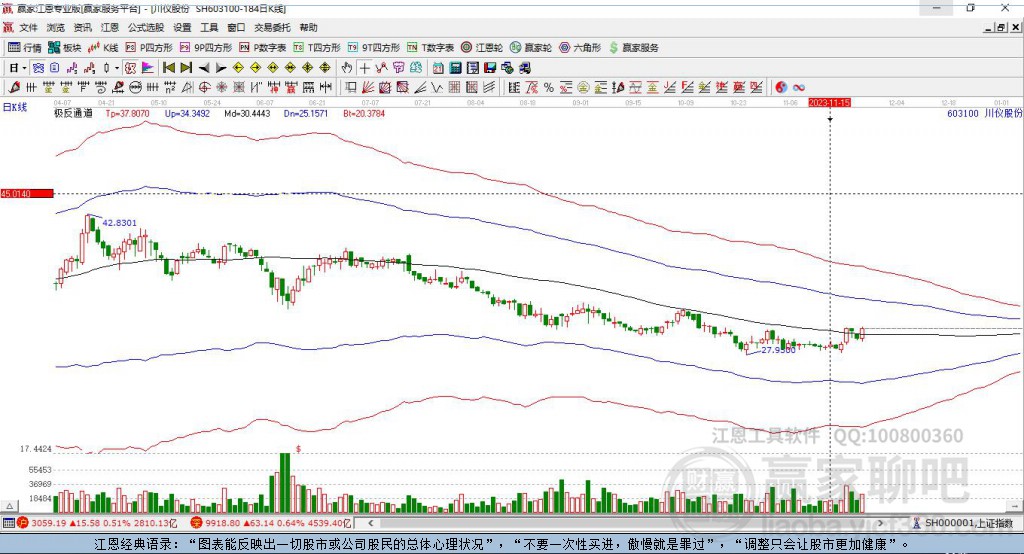
Task: Select the percent % line tool
Action: point(549,88)
